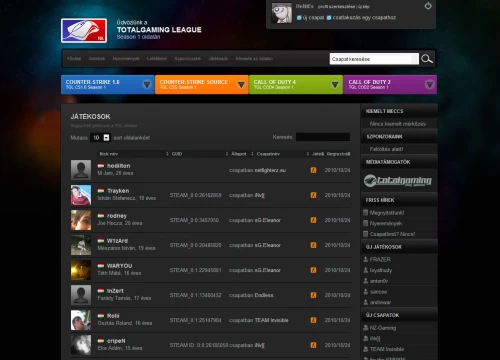Click the team icon beside NZ-Gaming

tap(366, 328)
